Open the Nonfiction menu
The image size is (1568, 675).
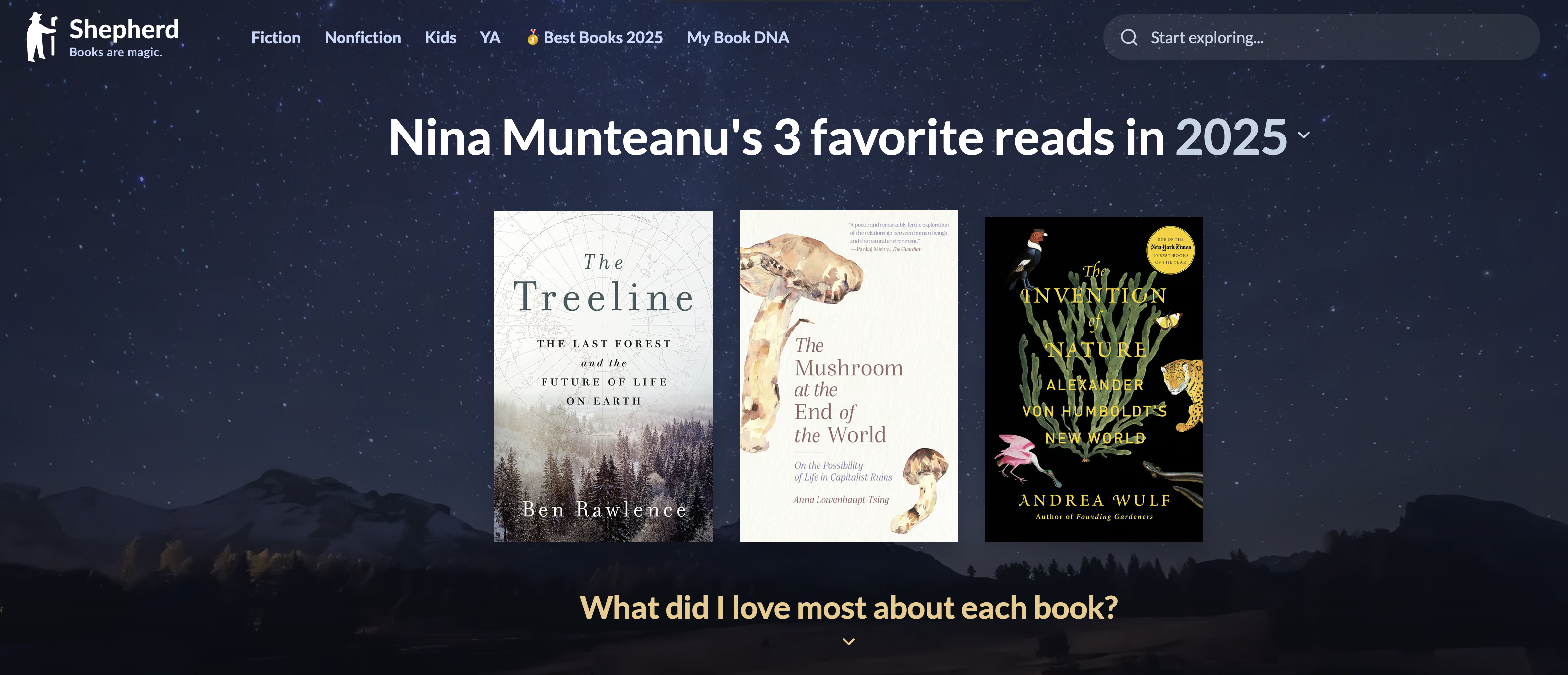[363, 38]
